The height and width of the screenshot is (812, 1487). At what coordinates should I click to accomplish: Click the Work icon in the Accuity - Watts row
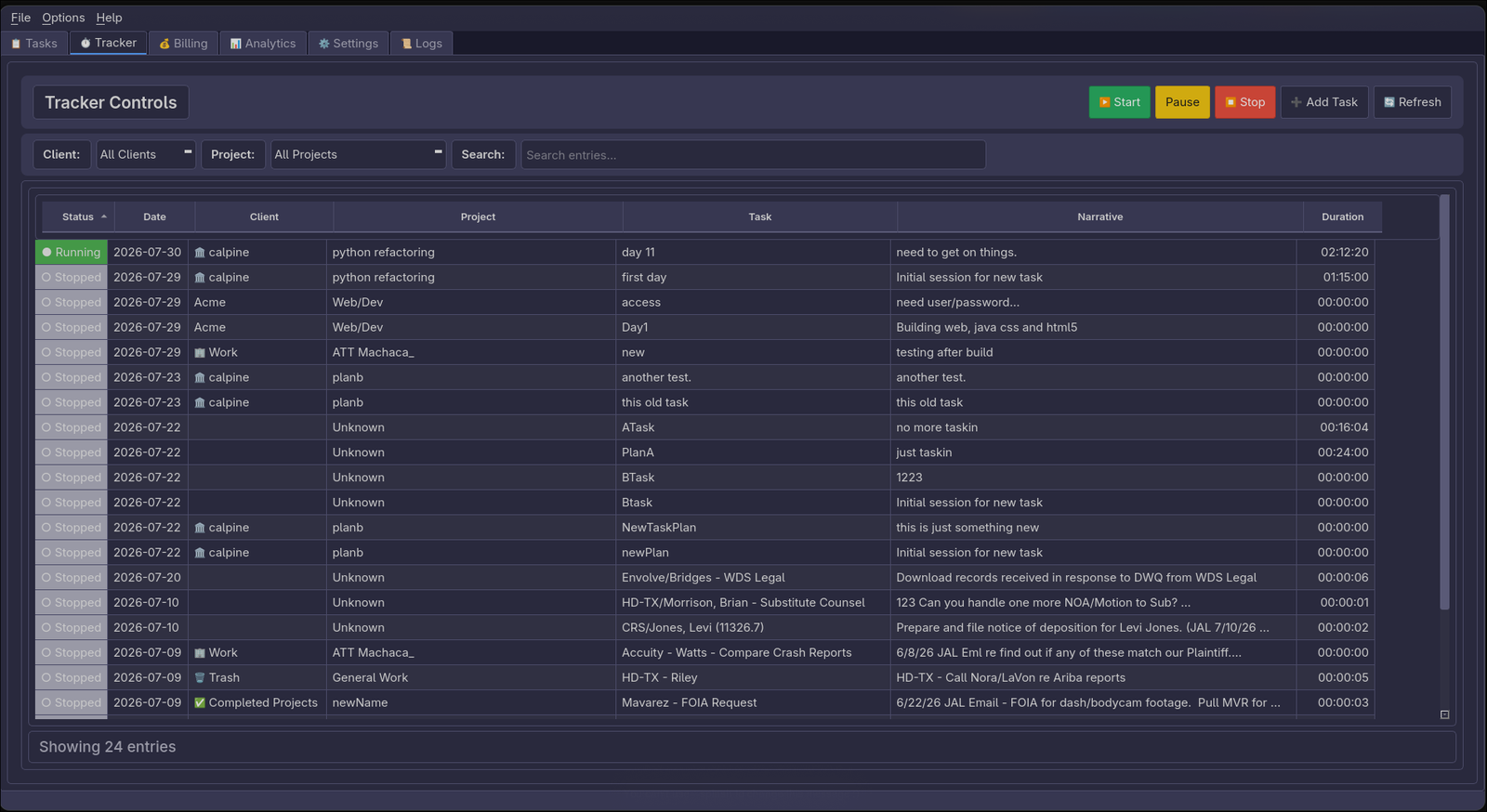199,653
